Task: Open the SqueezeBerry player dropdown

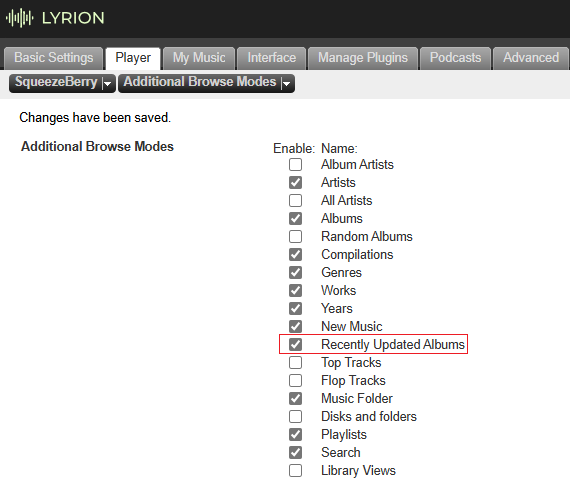Action: point(62,83)
